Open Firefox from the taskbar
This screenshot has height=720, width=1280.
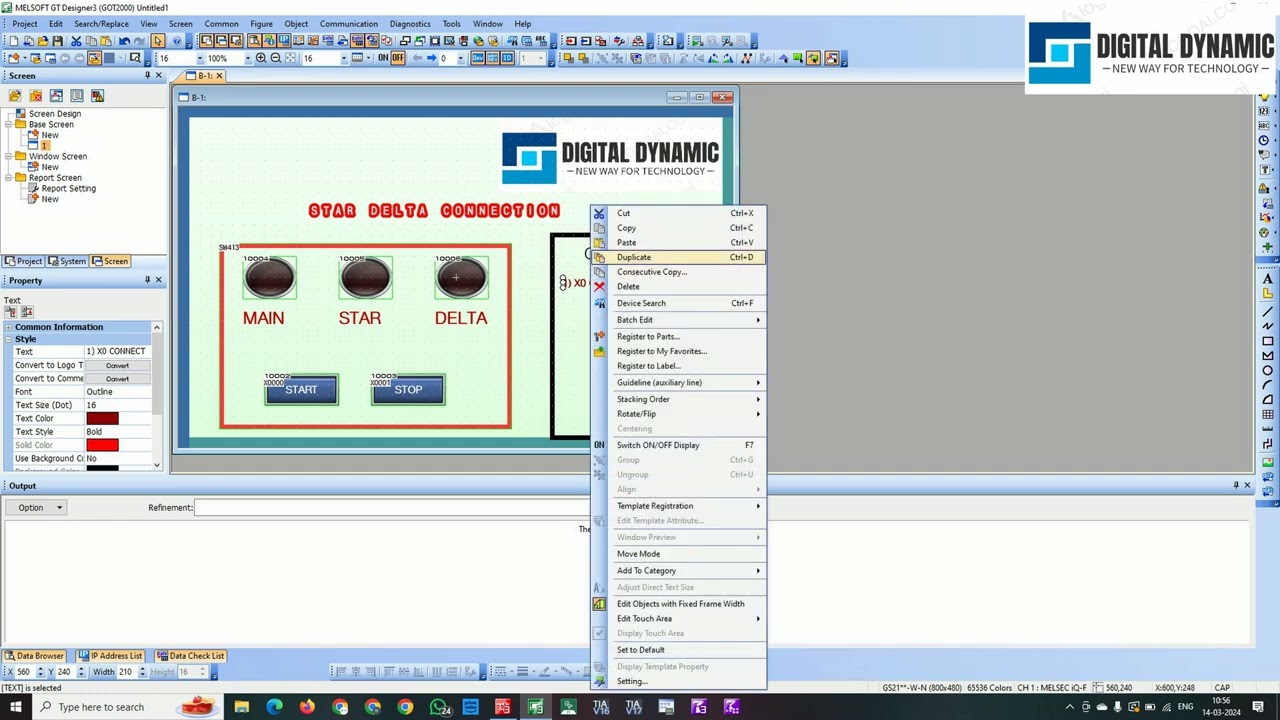click(307, 707)
